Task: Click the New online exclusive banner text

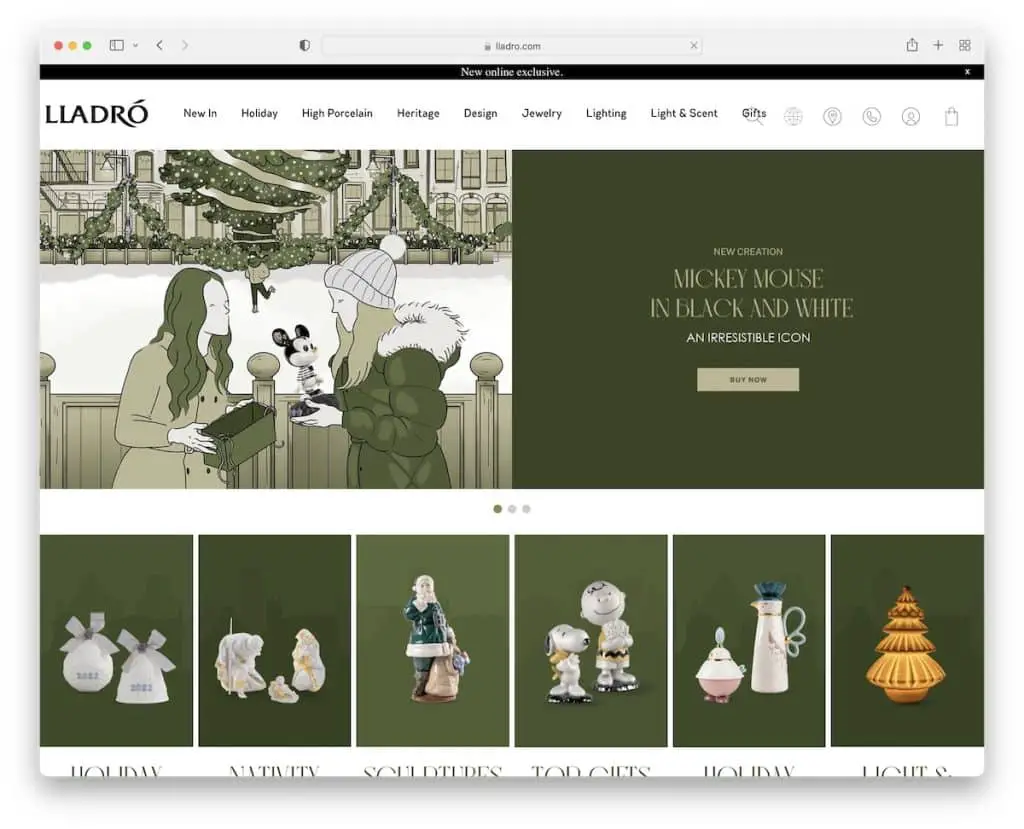Action: click(511, 72)
